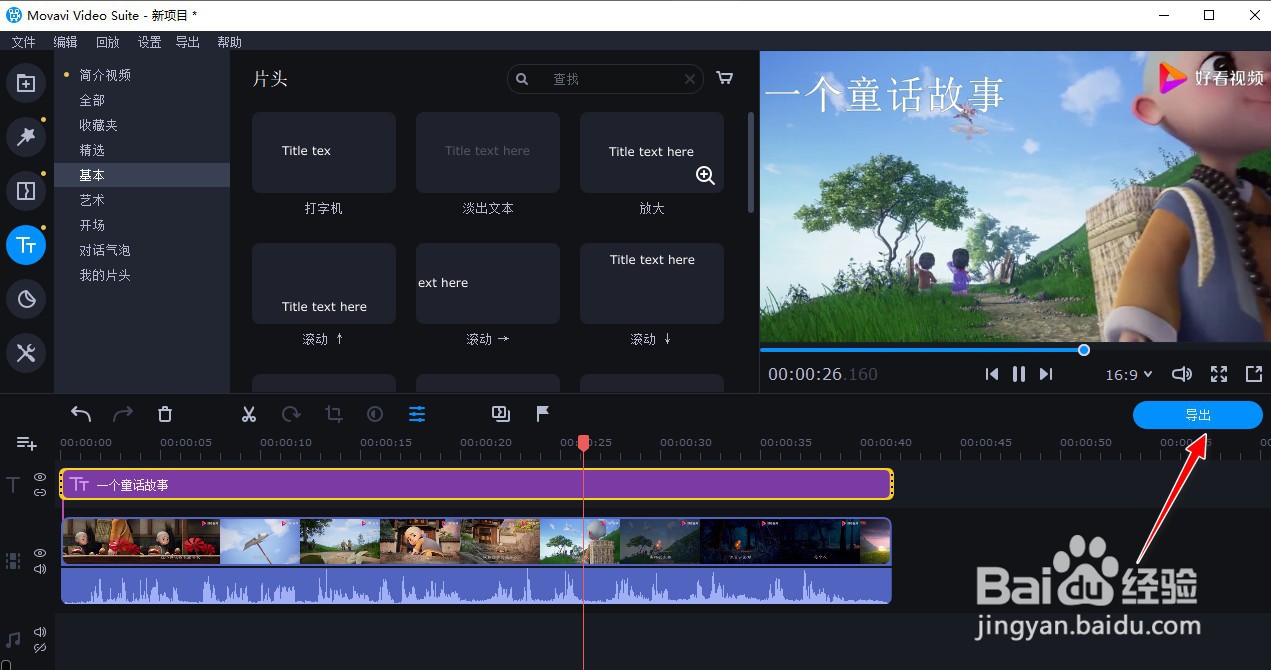Click the preview playback progress handle
This screenshot has width=1271, height=670.
[x=1084, y=350]
